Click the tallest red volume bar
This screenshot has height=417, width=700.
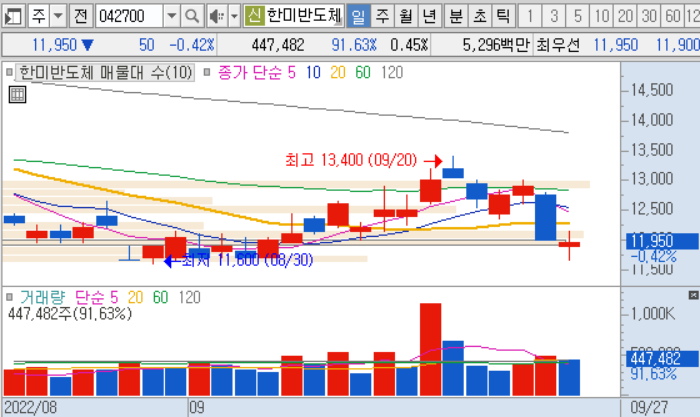[x=430, y=350]
